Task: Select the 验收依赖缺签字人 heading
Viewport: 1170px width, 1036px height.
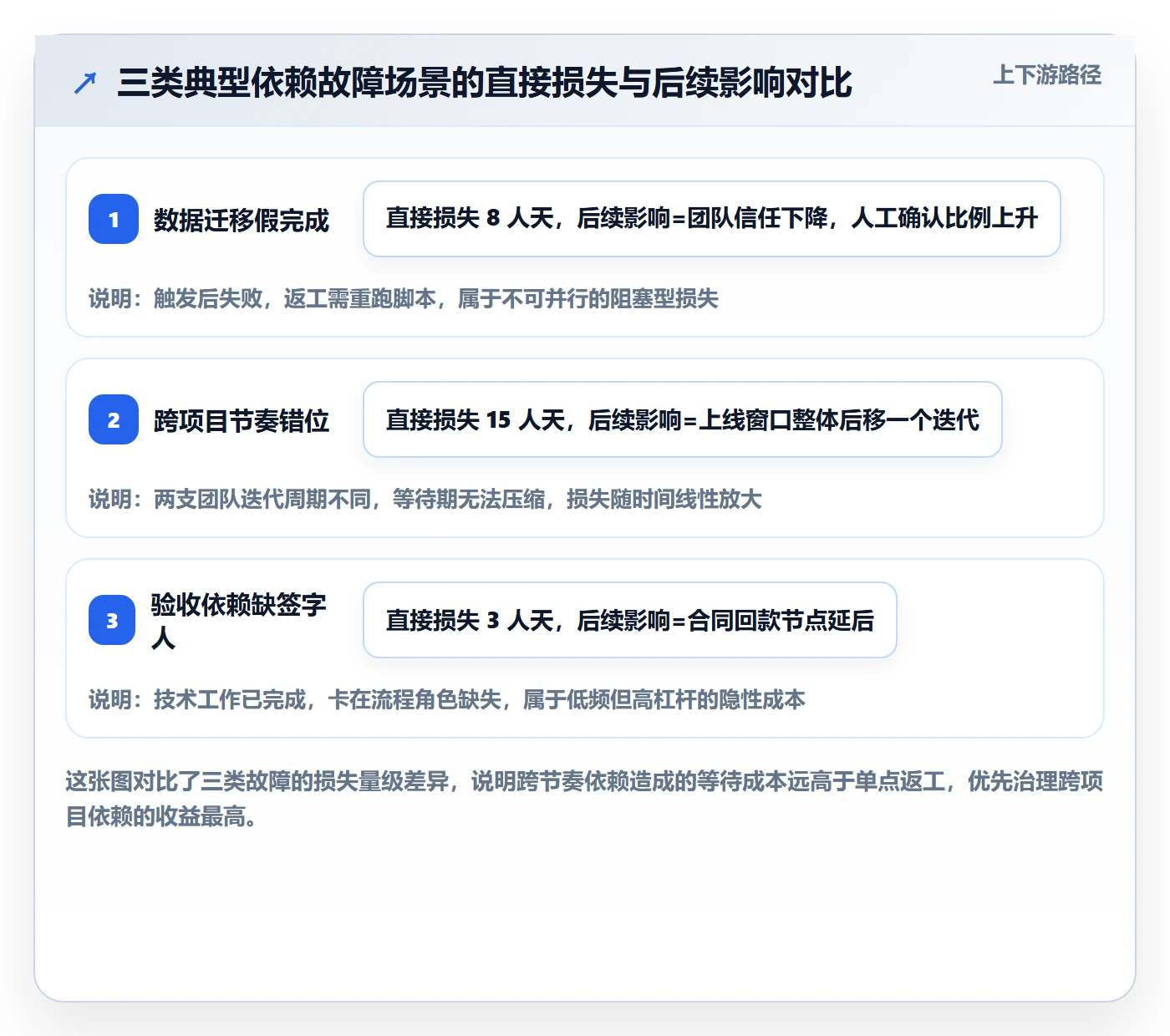Action: pos(239,621)
